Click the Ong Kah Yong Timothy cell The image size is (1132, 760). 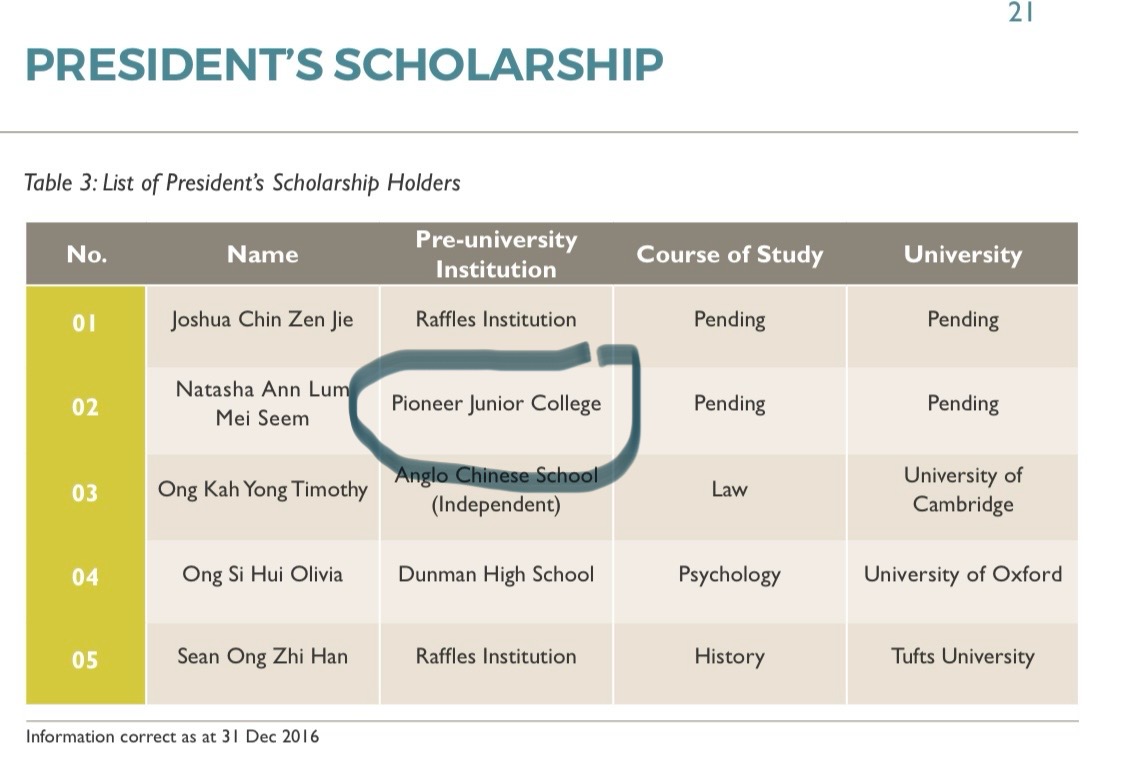[x=262, y=490]
